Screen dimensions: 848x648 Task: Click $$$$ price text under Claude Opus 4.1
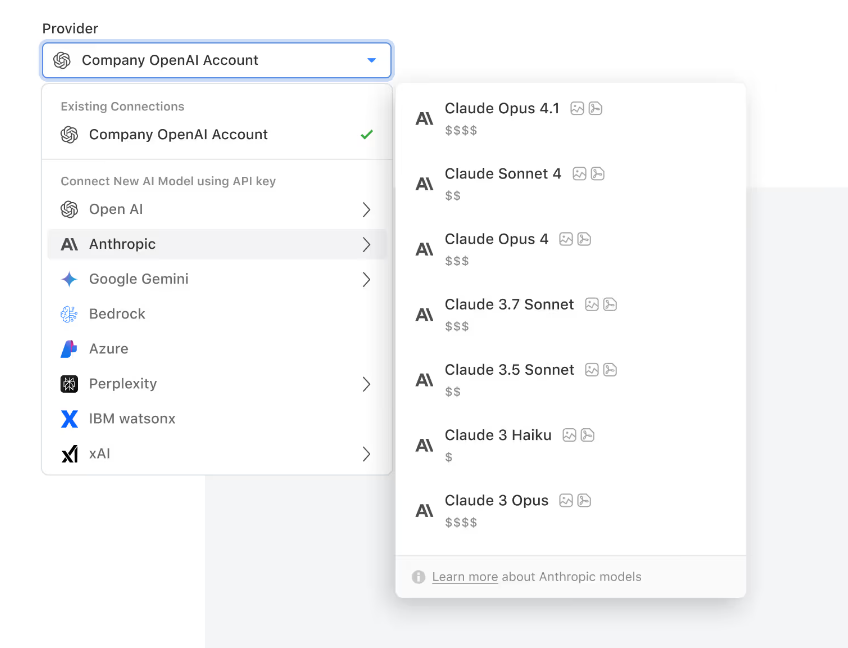[x=461, y=130]
